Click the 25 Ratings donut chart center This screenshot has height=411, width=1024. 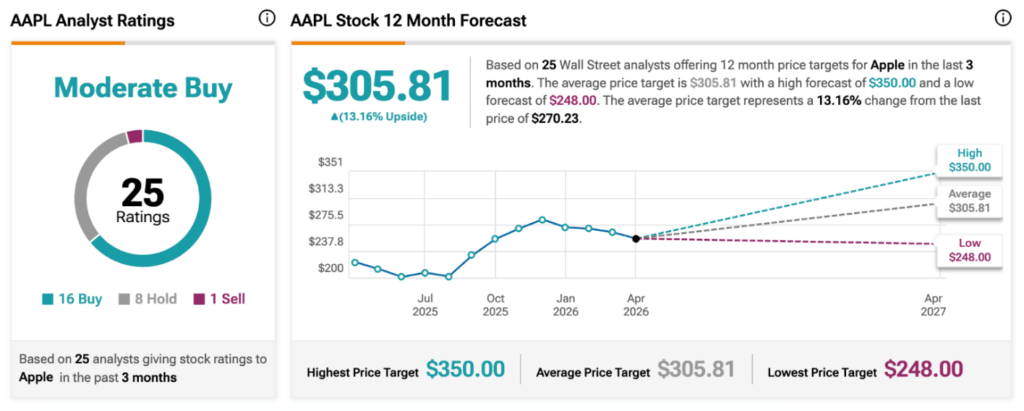pyautogui.click(x=142, y=200)
